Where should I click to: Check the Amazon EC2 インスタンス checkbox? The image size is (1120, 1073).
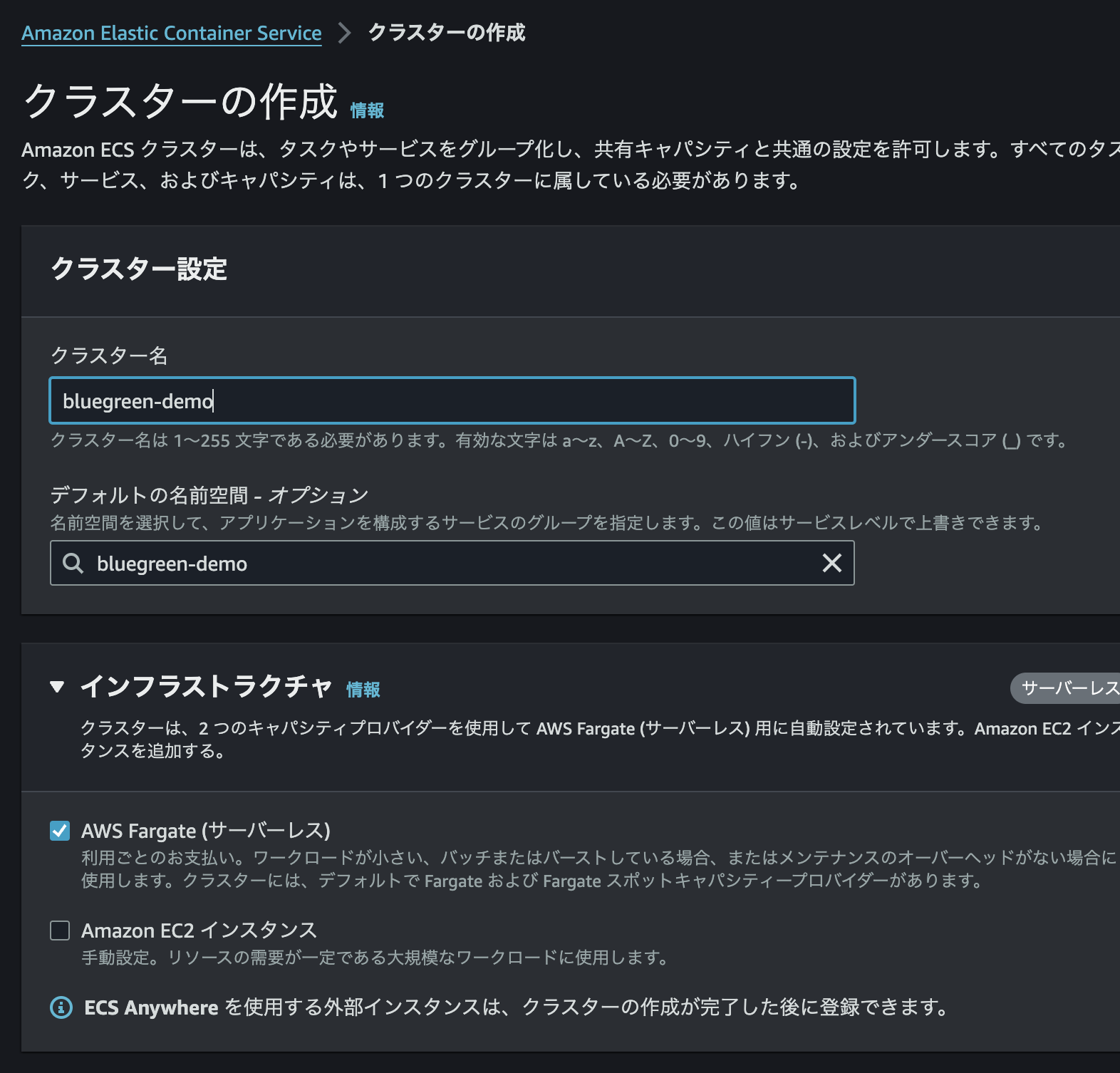coord(60,931)
